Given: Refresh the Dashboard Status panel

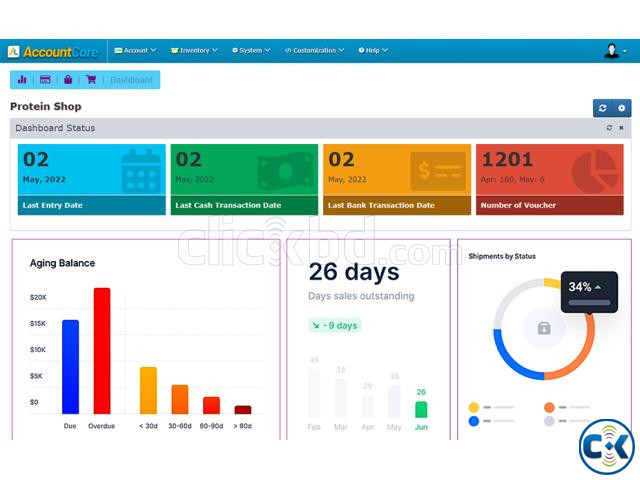Looking at the screenshot, I should tap(609, 128).
